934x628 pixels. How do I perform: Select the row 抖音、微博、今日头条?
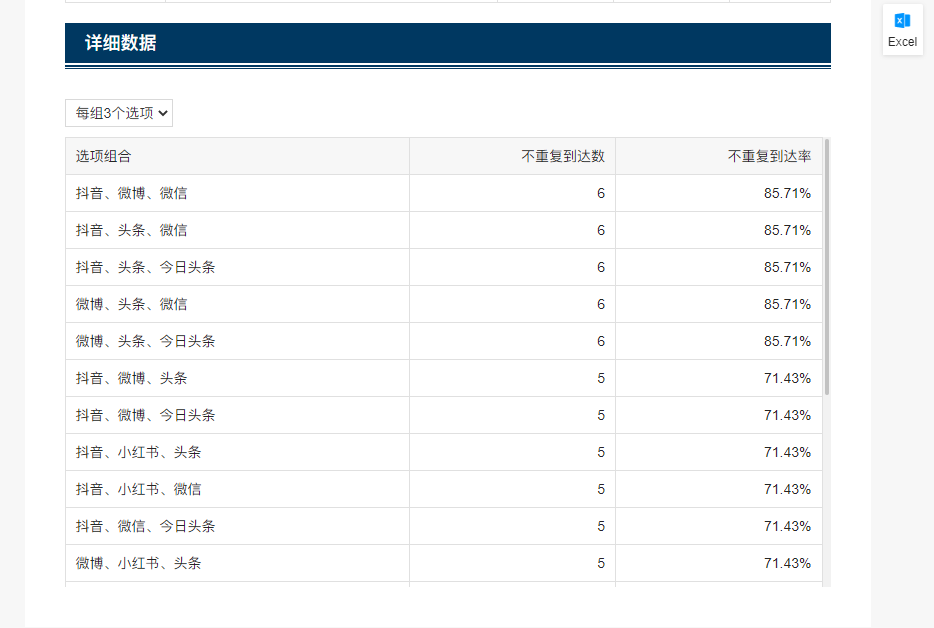pyautogui.click(x=444, y=415)
